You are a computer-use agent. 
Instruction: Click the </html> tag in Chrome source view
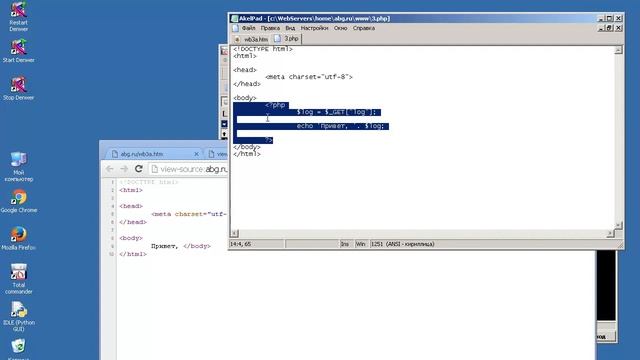133,254
